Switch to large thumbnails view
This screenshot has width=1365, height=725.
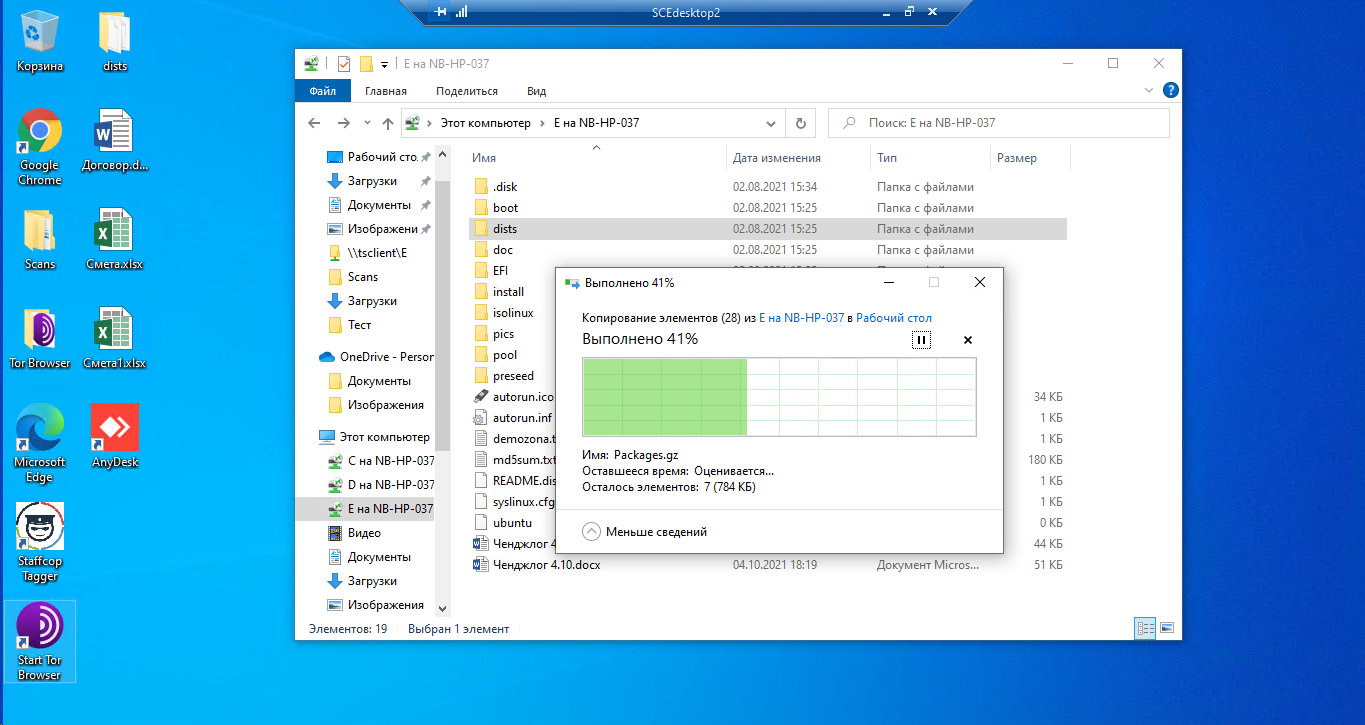[1167, 629]
